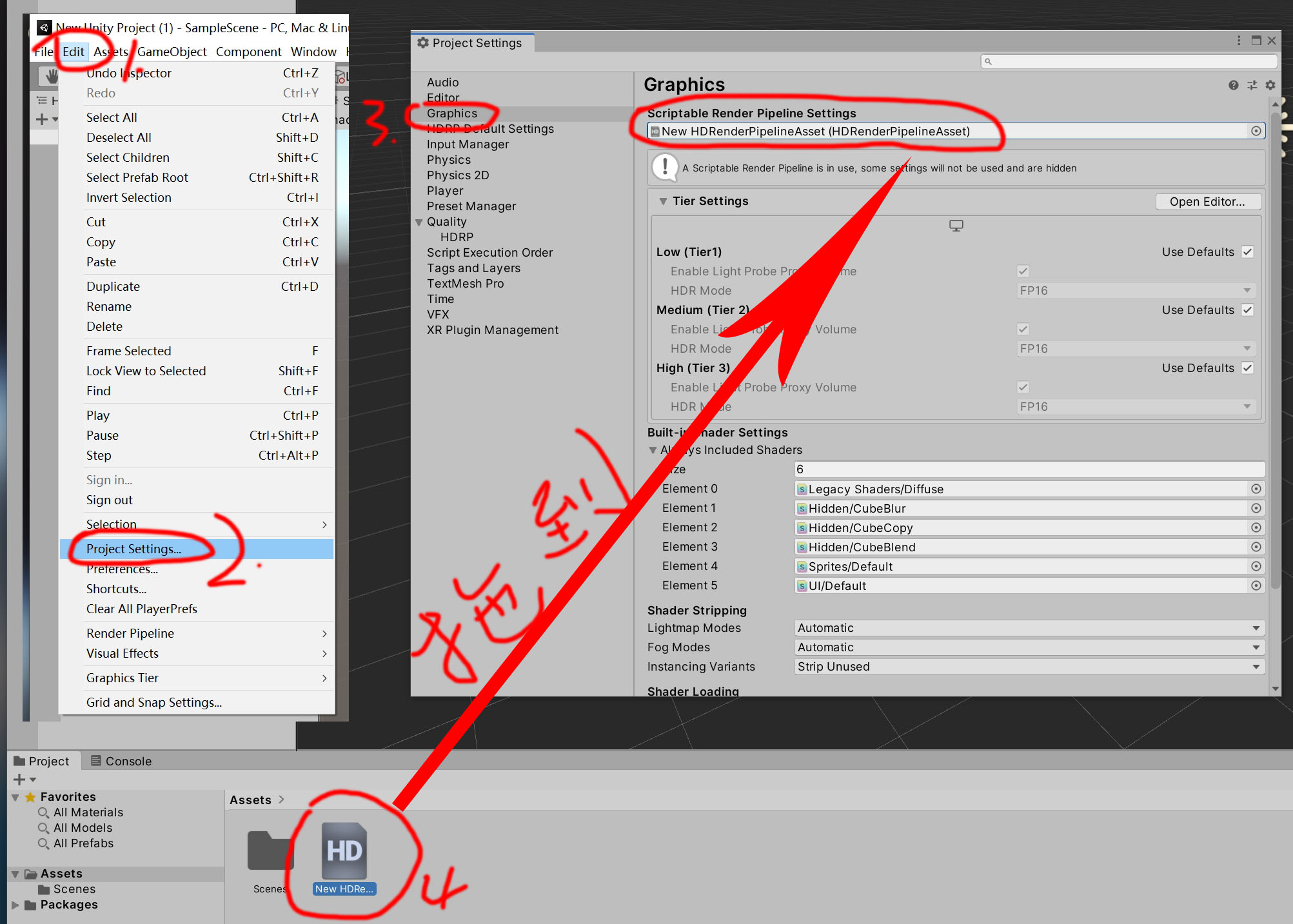Click the UI/Default shader icon

(x=802, y=586)
